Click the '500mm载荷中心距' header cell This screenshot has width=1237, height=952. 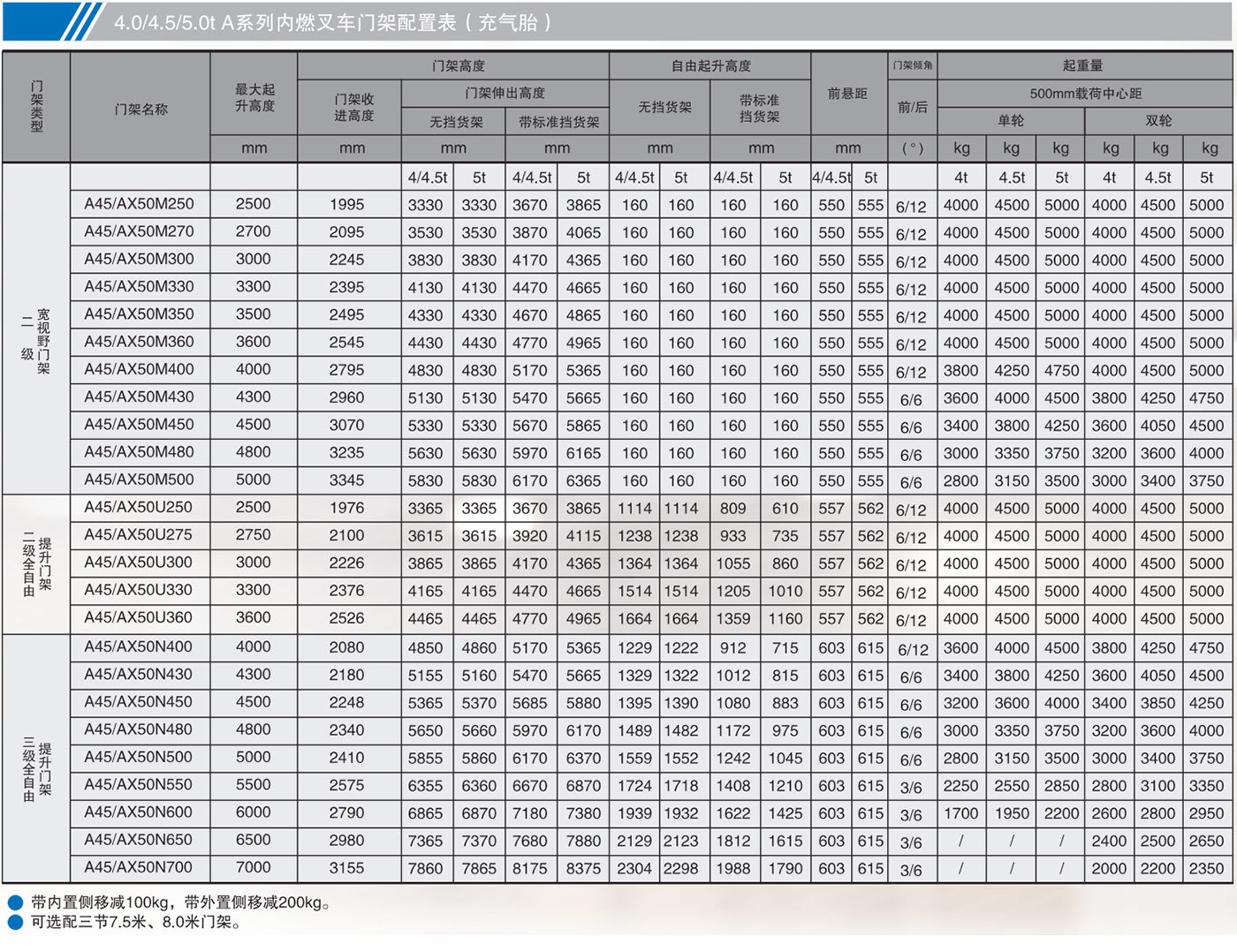pyautogui.click(x=1085, y=93)
